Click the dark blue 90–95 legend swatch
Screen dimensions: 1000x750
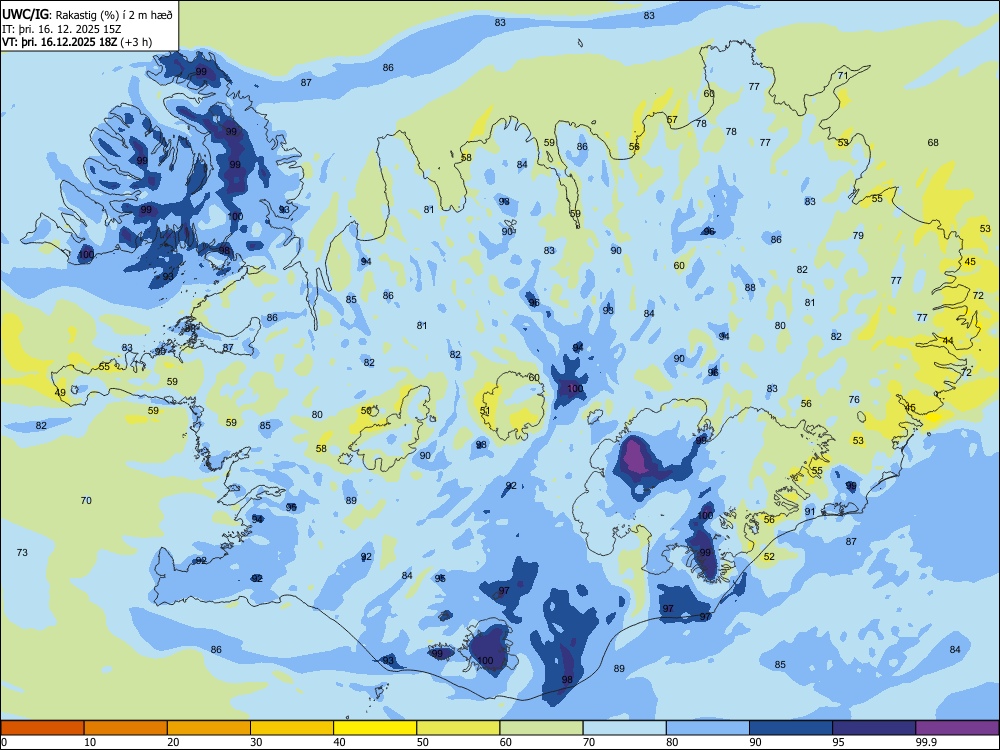tap(791, 728)
